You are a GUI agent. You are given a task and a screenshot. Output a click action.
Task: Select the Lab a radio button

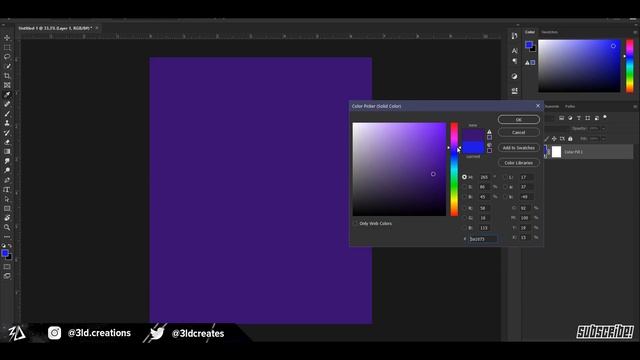pos(505,187)
